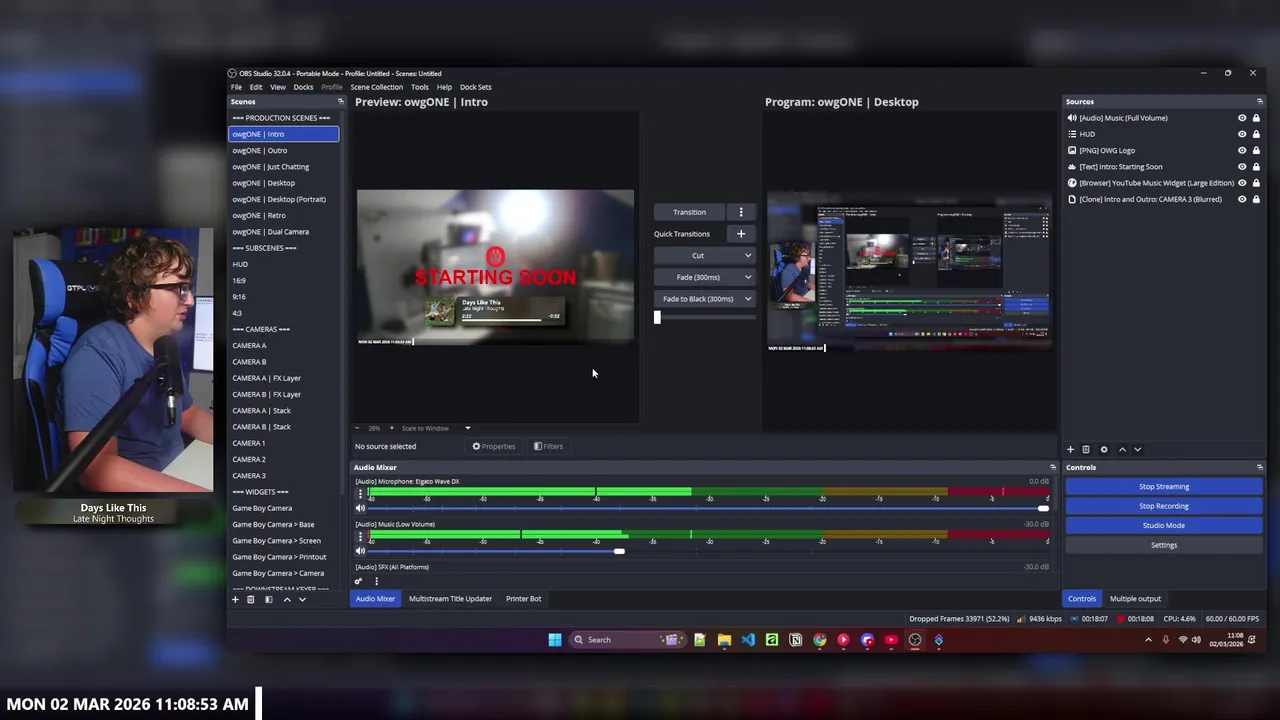Zoom in preview with plus icon
Image resolution: width=1280 pixels, height=720 pixels.
pos(391,428)
